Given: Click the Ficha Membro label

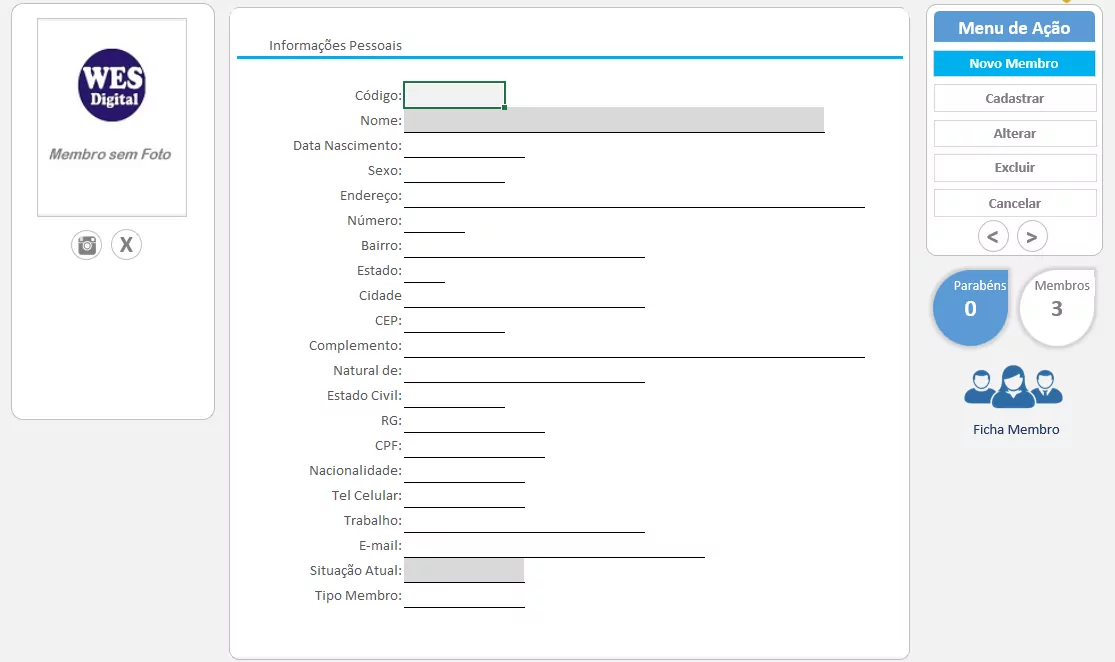Looking at the screenshot, I should [x=1016, y=429].
